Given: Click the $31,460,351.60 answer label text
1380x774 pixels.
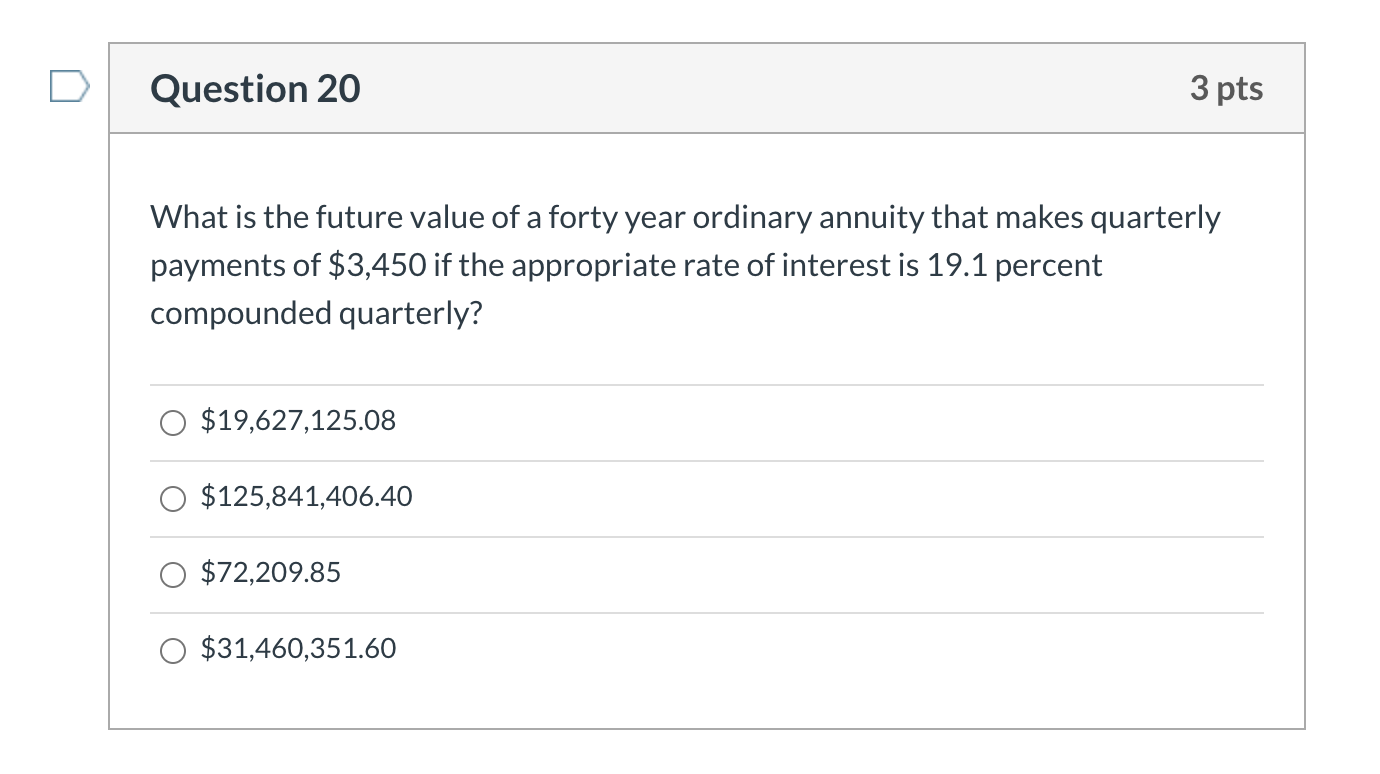Looking at the screenshot, I should click(x=298, y=649).
